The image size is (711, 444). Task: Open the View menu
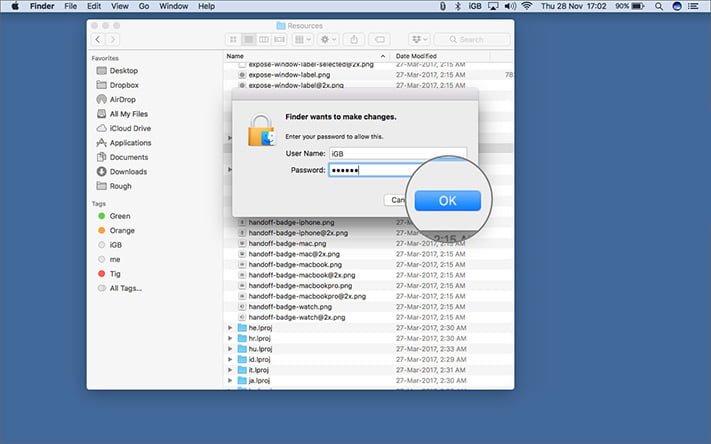(x=120, y=6)
